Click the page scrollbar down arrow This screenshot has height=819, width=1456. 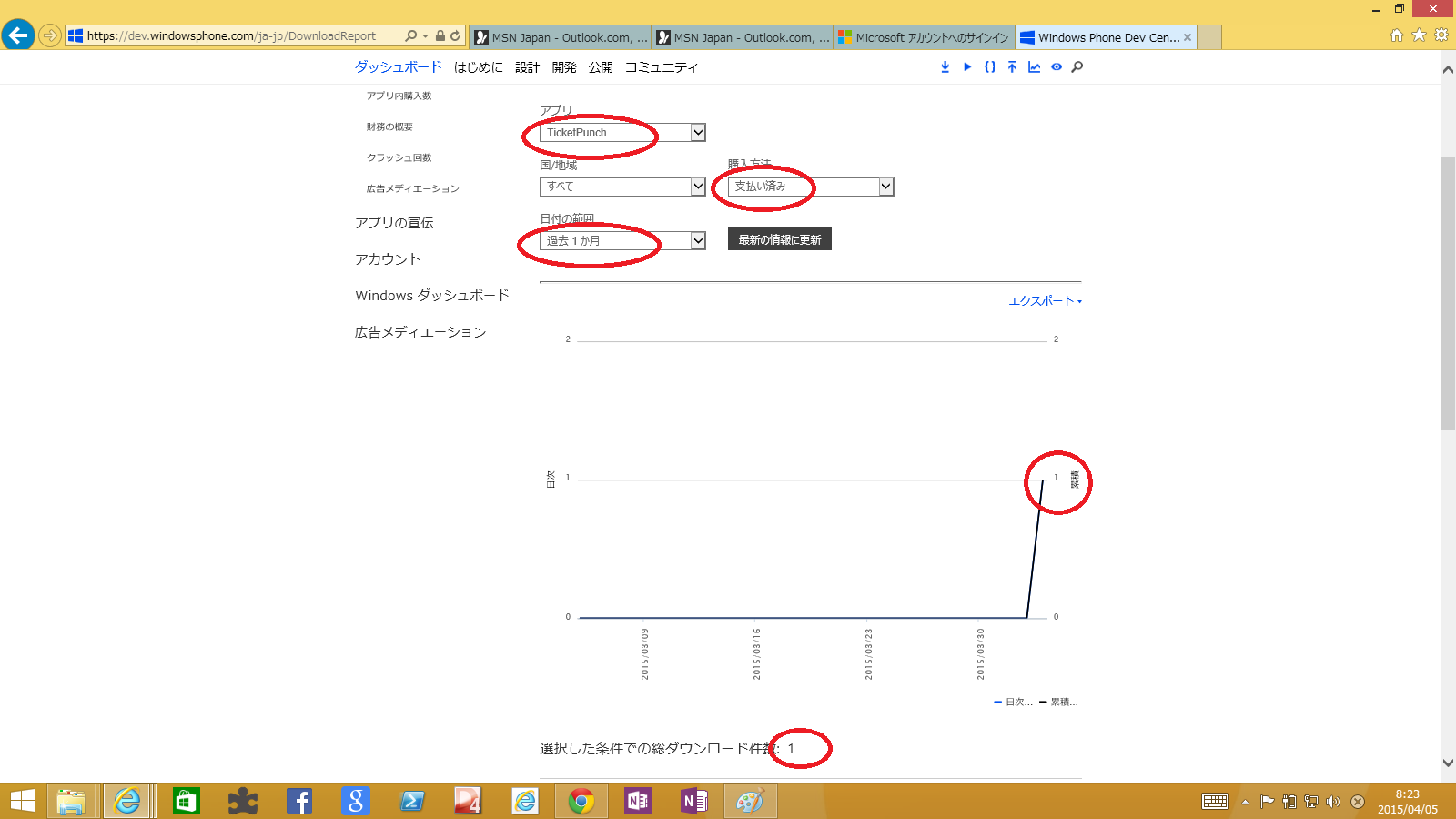1448,763
